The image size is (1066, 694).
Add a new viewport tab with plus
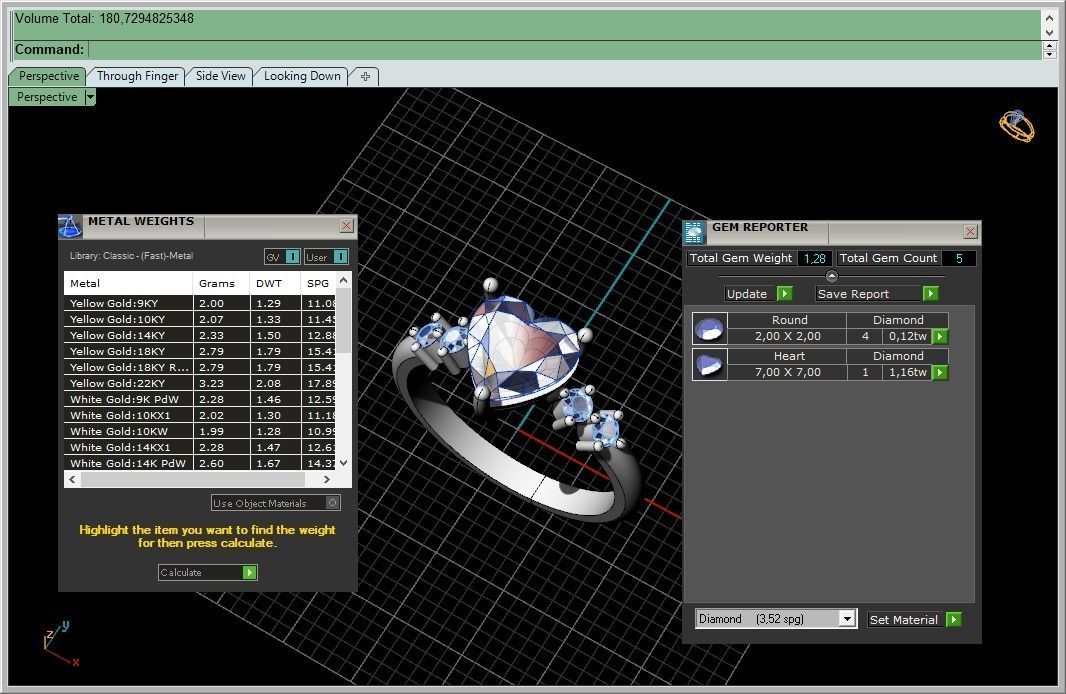coord(365,76)
